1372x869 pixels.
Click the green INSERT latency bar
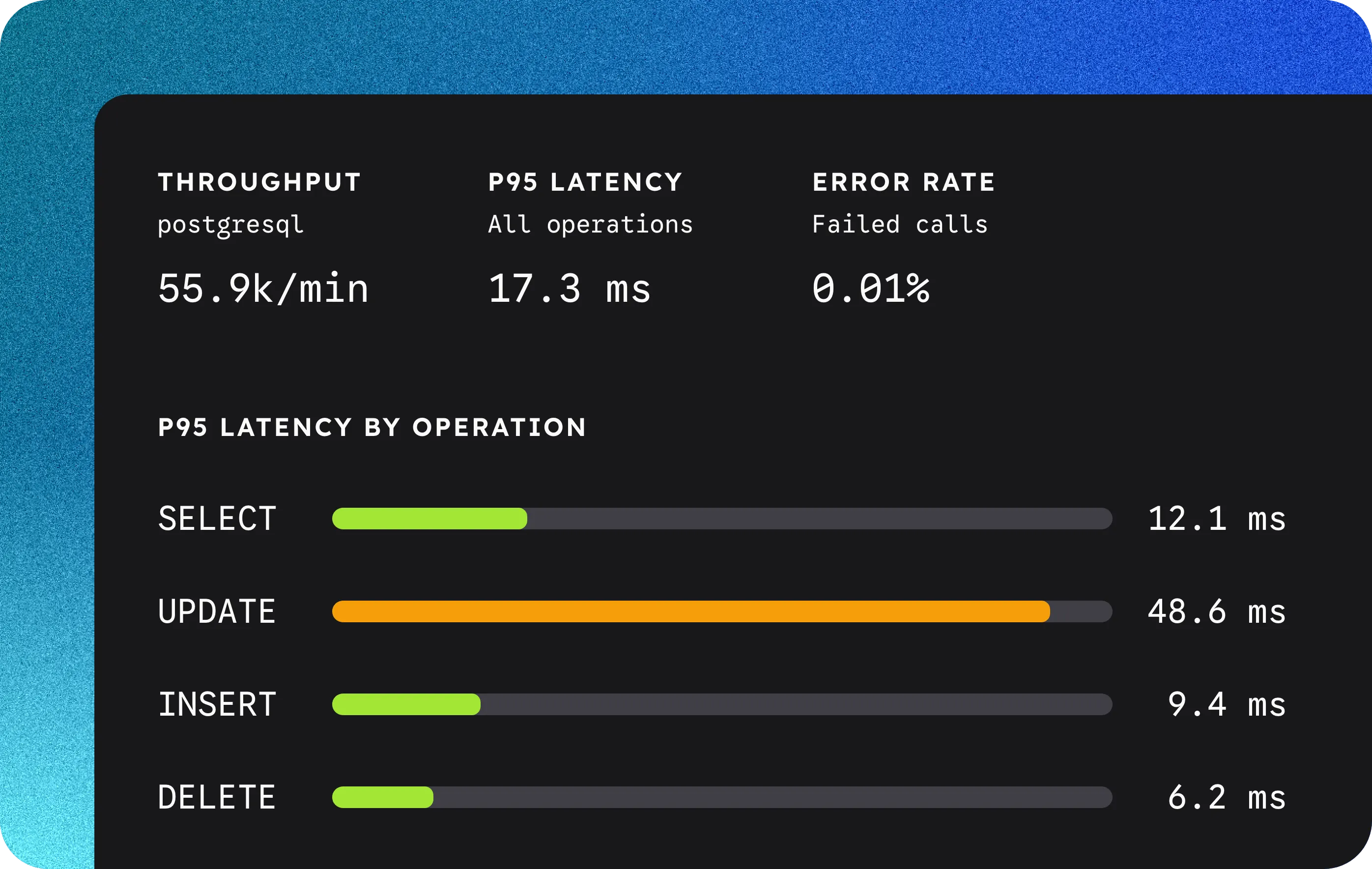click(406, 704)
